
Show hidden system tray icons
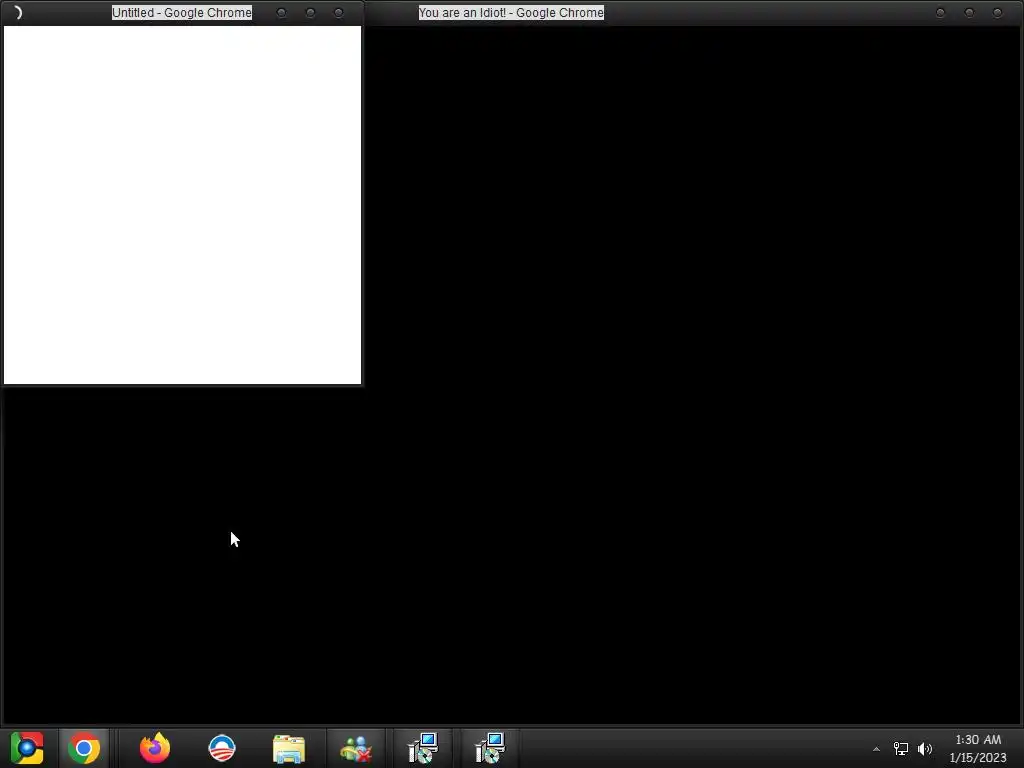point(876,749)
